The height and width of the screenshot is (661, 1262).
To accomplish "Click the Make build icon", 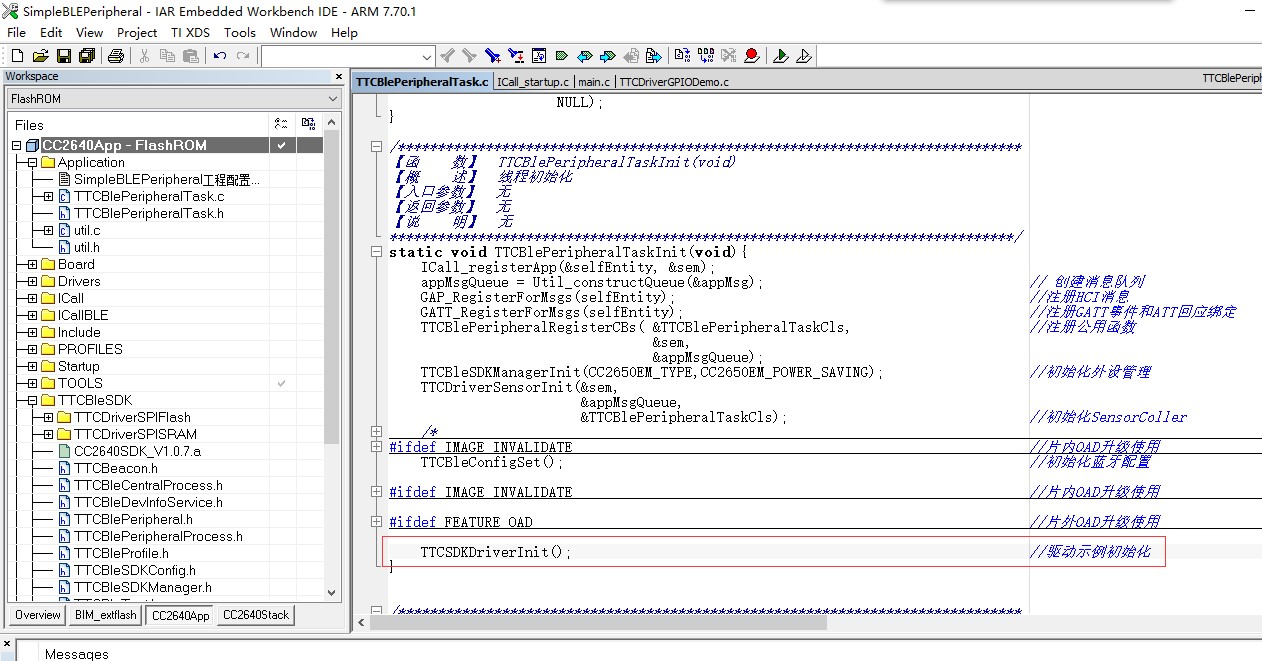I will [x=706, y=56].
